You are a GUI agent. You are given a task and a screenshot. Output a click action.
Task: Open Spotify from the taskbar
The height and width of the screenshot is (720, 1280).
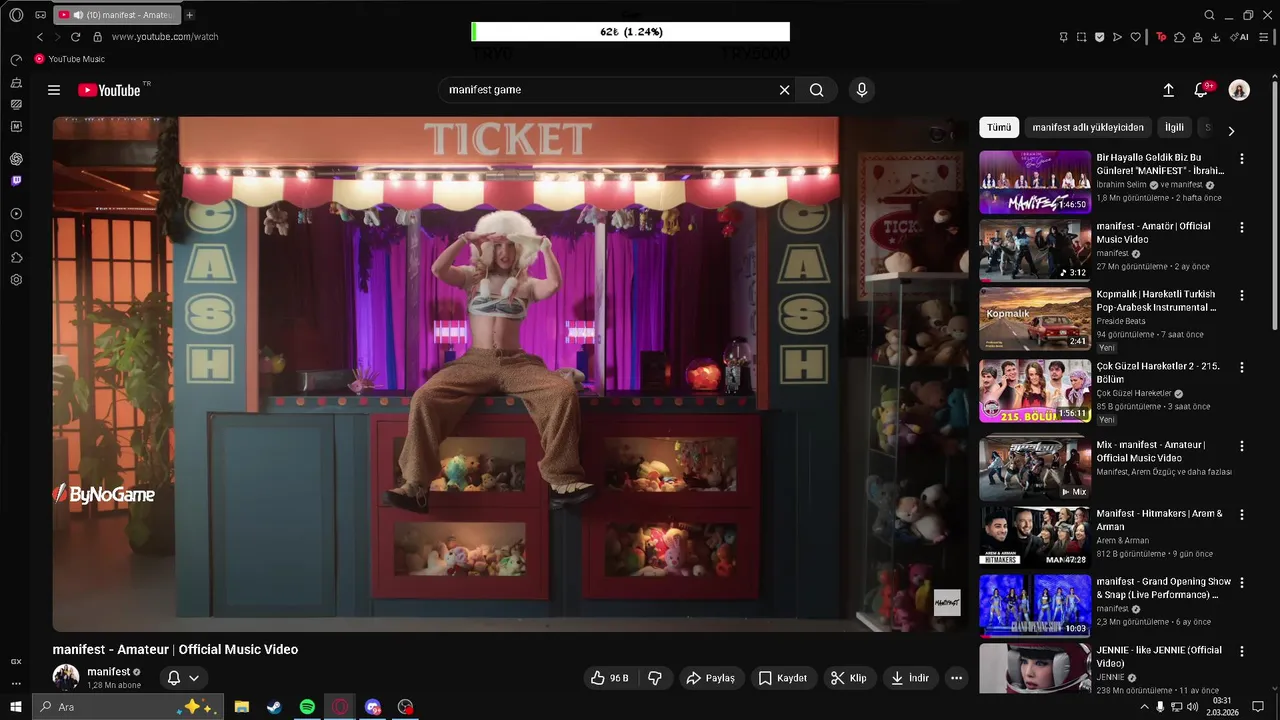[307, 707]
